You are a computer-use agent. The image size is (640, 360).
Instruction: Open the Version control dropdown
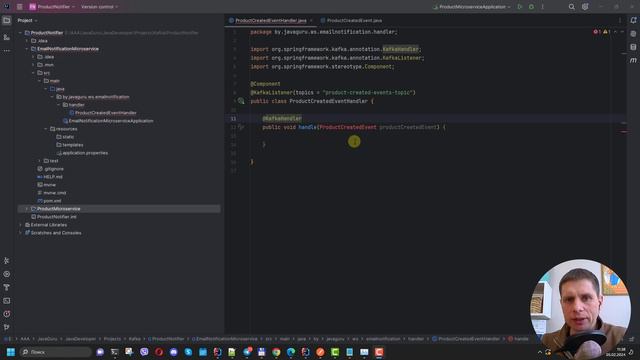pos(99,7)
